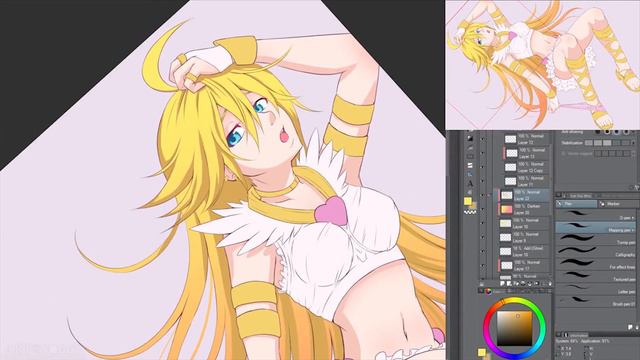Select the Turnip pen sub tool

[596, 240]
